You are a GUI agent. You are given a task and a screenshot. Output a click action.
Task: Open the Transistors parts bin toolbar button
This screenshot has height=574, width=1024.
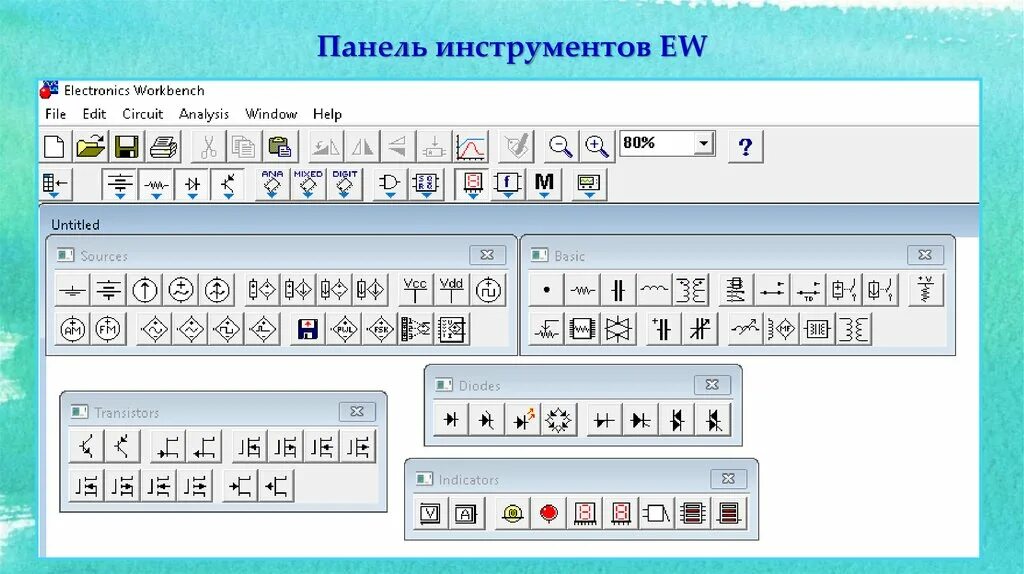tap(228, 184)
